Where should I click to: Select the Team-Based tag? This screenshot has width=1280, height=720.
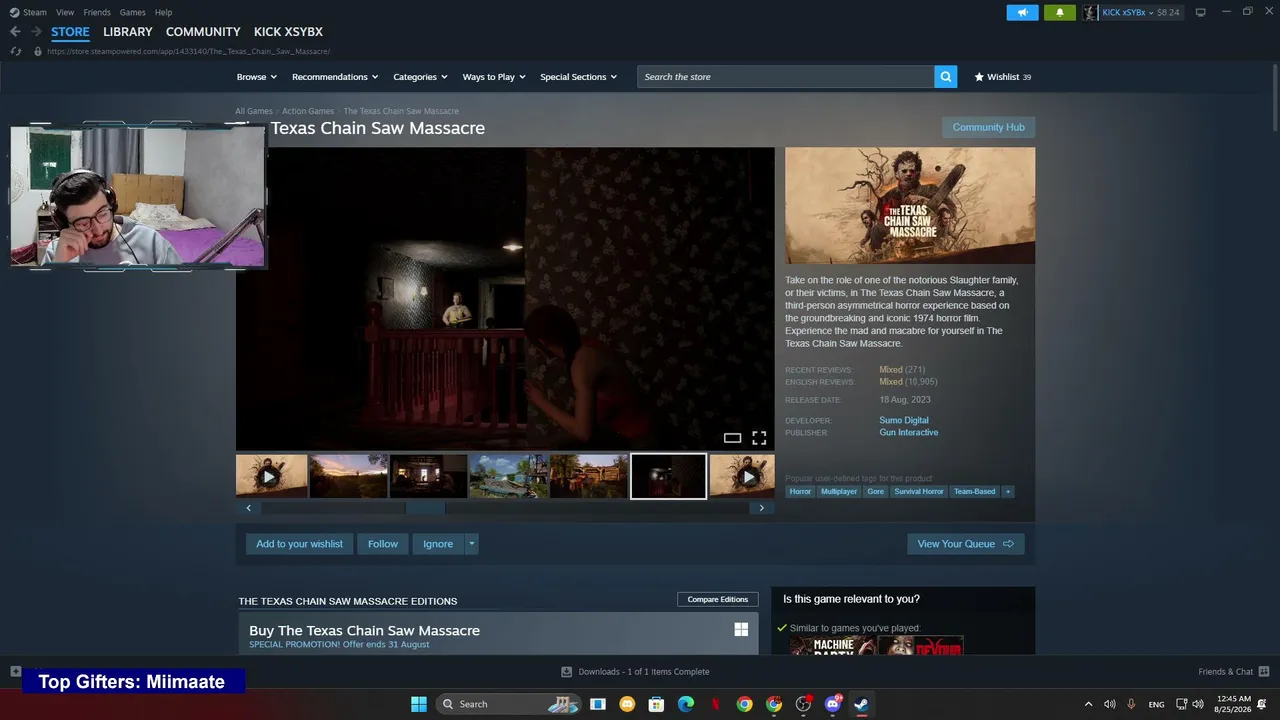click(974, 491)
